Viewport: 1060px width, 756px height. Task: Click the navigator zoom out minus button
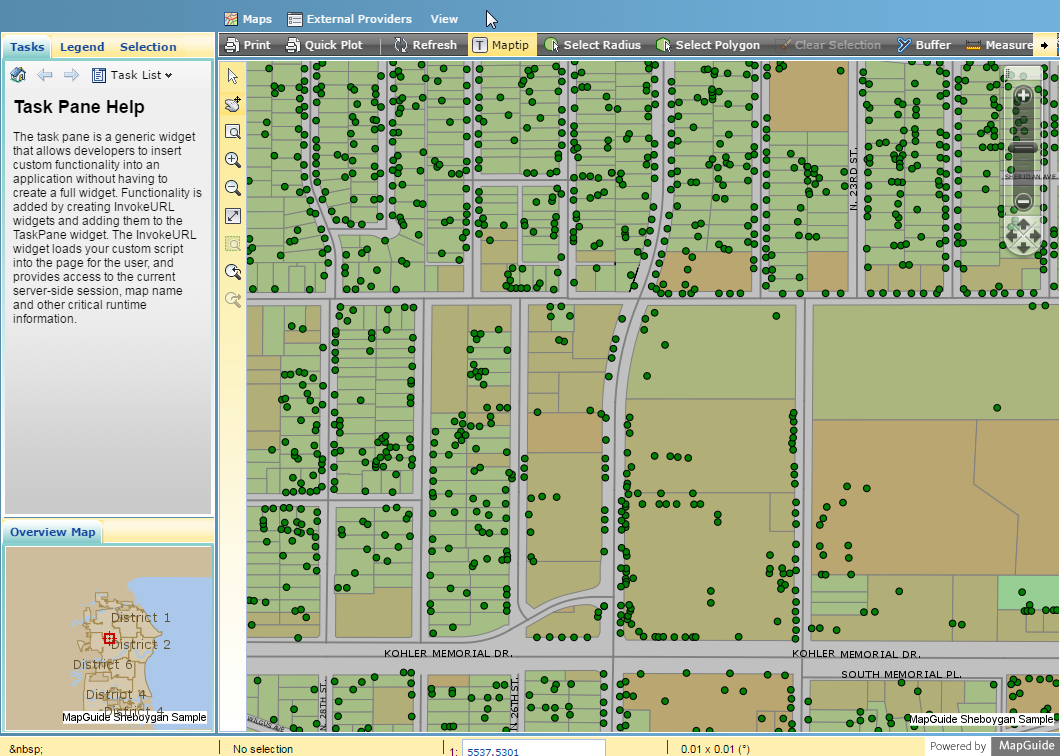click(1023, 201)
